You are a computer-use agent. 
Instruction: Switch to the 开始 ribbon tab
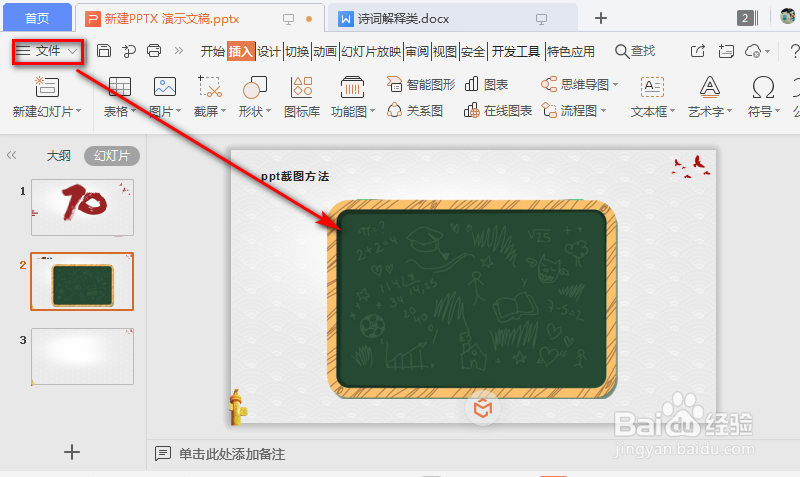point(213,52)
